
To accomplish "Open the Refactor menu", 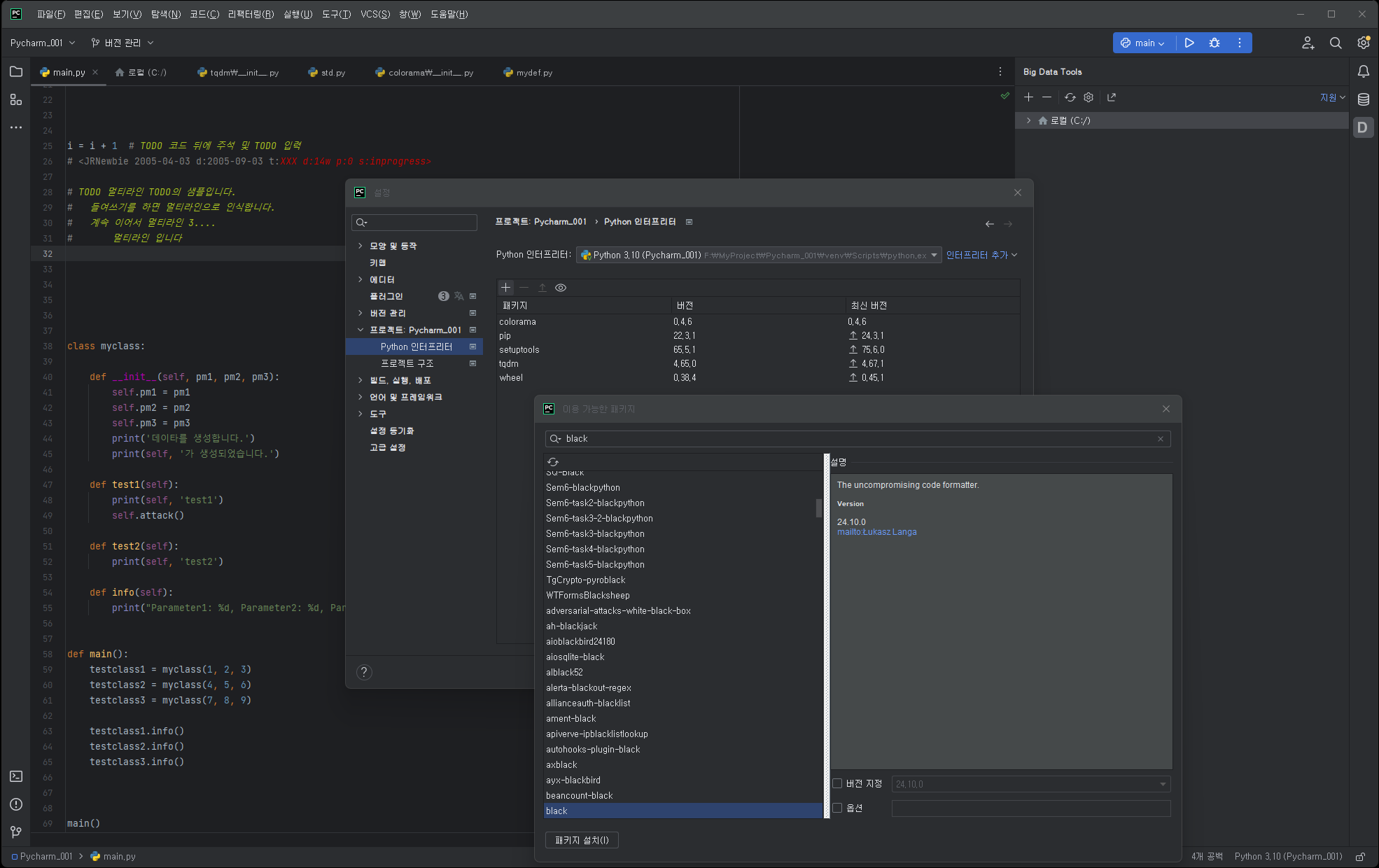I will coord(251,14).
